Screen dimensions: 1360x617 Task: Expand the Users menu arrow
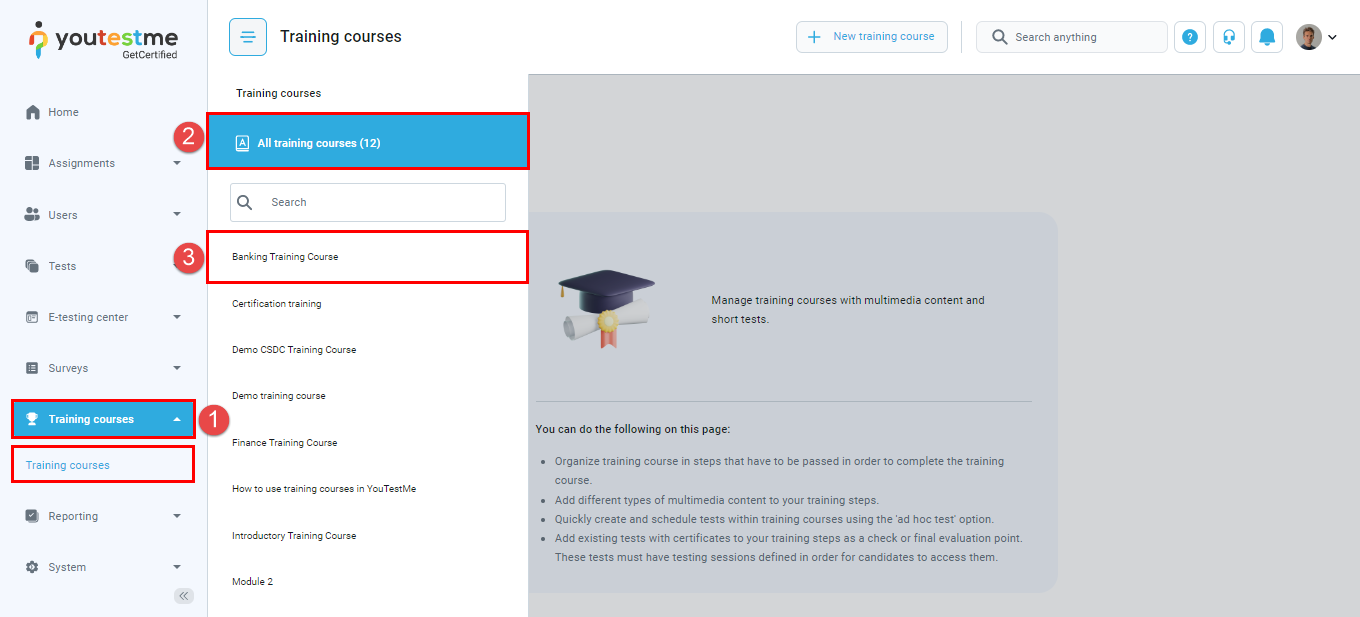click(177, 214)
